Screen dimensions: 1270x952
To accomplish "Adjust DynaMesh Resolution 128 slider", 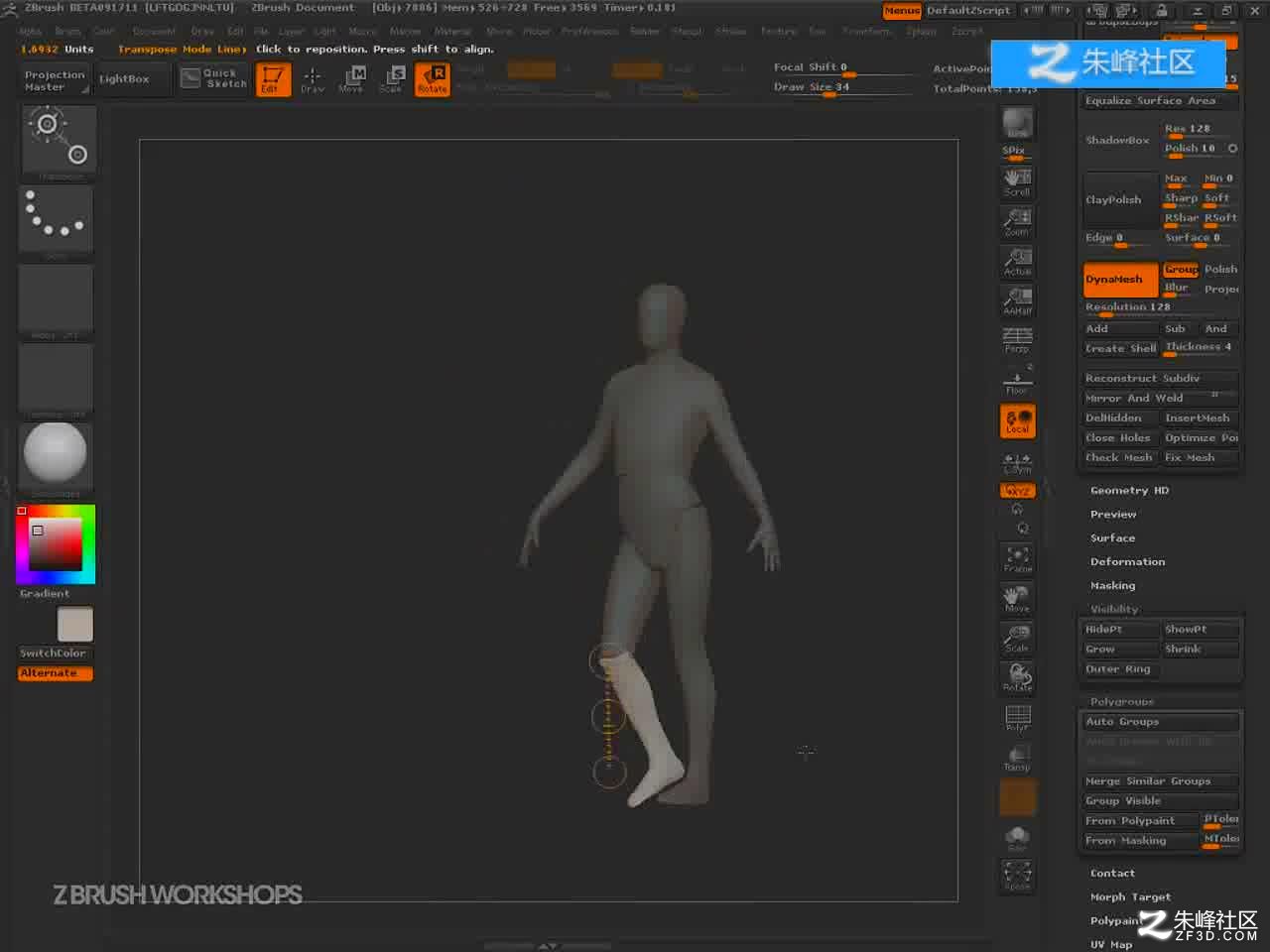I will (1161, 308).
